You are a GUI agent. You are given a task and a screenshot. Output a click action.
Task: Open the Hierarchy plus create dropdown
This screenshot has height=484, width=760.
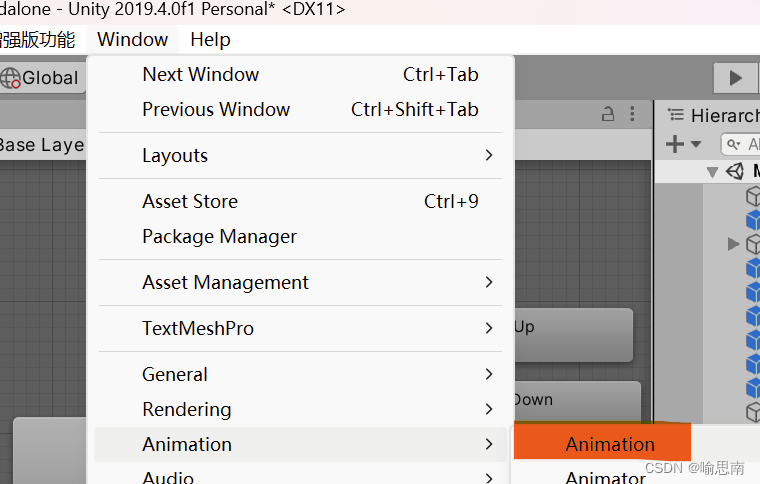(683, 144)
